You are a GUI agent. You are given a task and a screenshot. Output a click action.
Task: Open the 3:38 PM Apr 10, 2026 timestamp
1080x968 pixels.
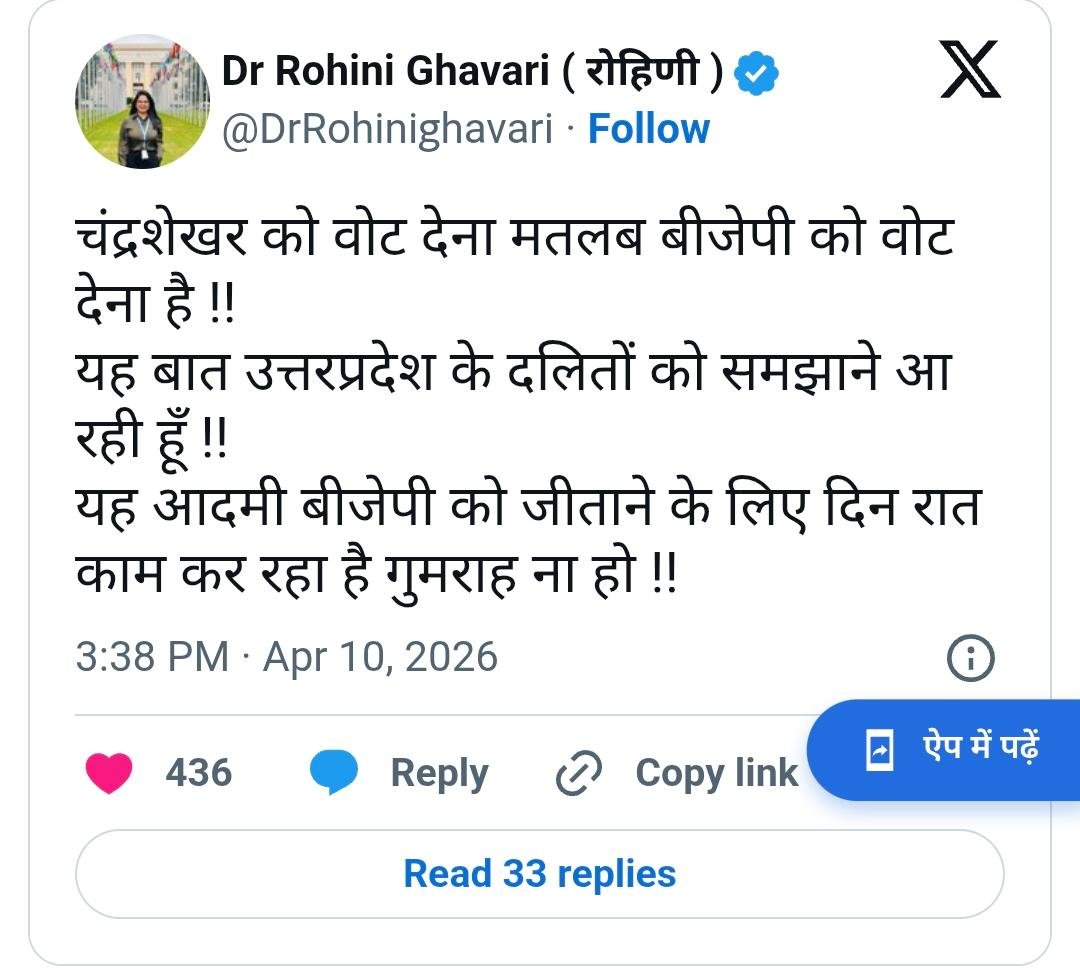[287, 656]
